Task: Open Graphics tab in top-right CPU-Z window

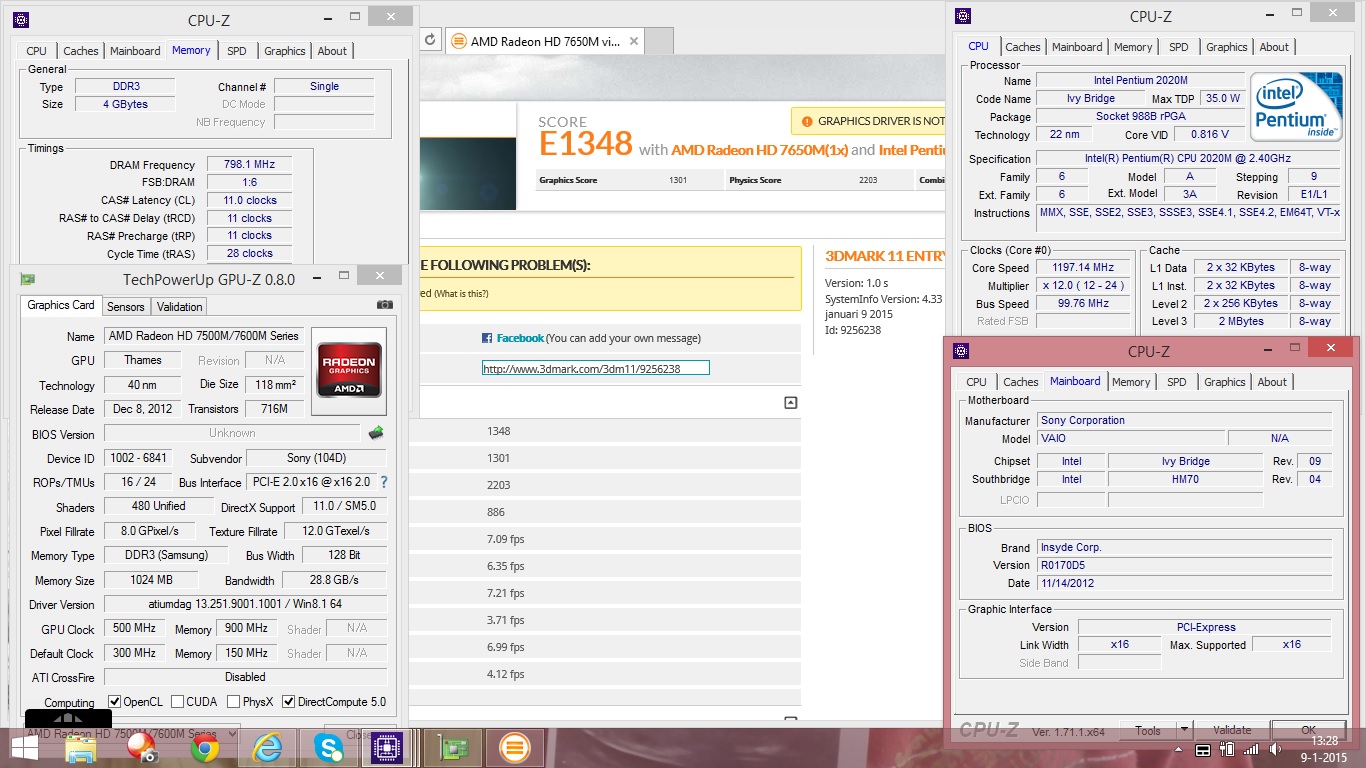Action: [x=1227, y=47]
